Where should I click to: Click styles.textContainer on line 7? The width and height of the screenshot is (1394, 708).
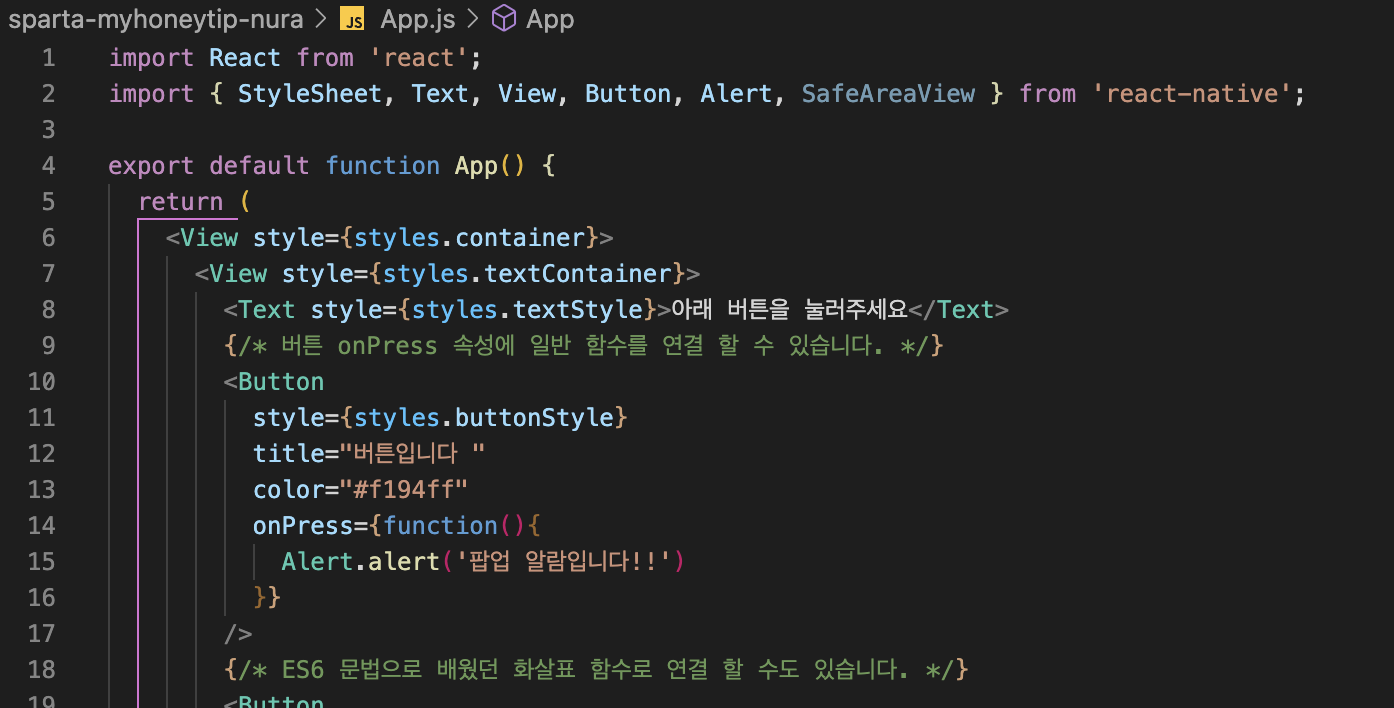527,274
